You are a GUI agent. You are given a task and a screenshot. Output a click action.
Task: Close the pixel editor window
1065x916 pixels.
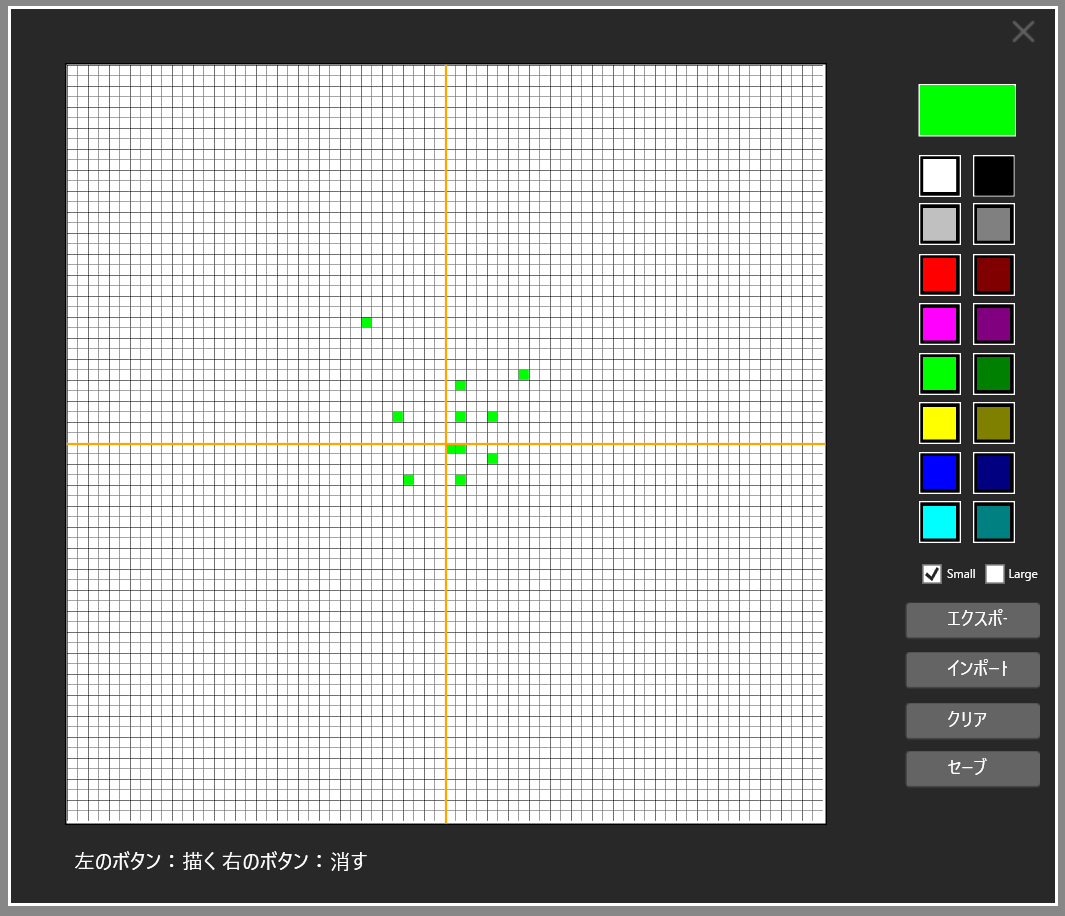pos(1023,31)
